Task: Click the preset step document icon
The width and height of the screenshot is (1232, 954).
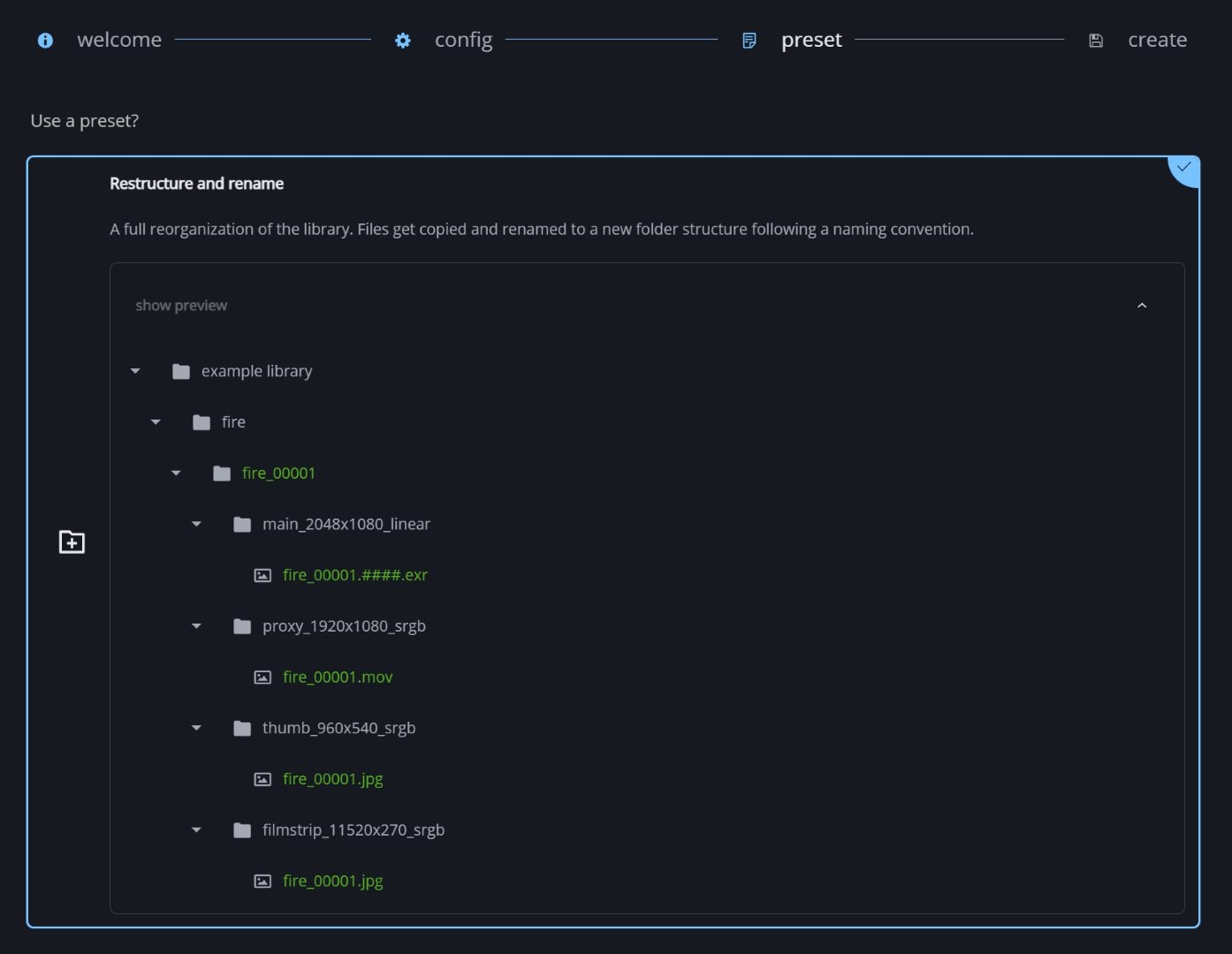Action: [x=749, y=41]
